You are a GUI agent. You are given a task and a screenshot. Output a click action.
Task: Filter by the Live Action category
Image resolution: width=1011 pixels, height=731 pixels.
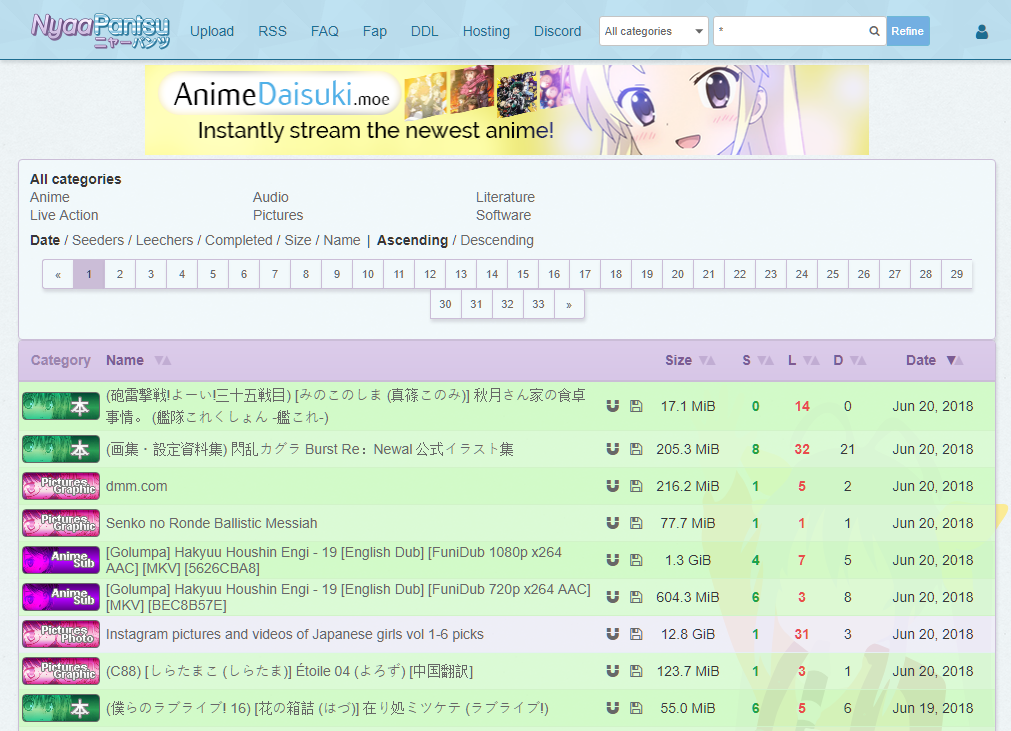tap(64, 215)
